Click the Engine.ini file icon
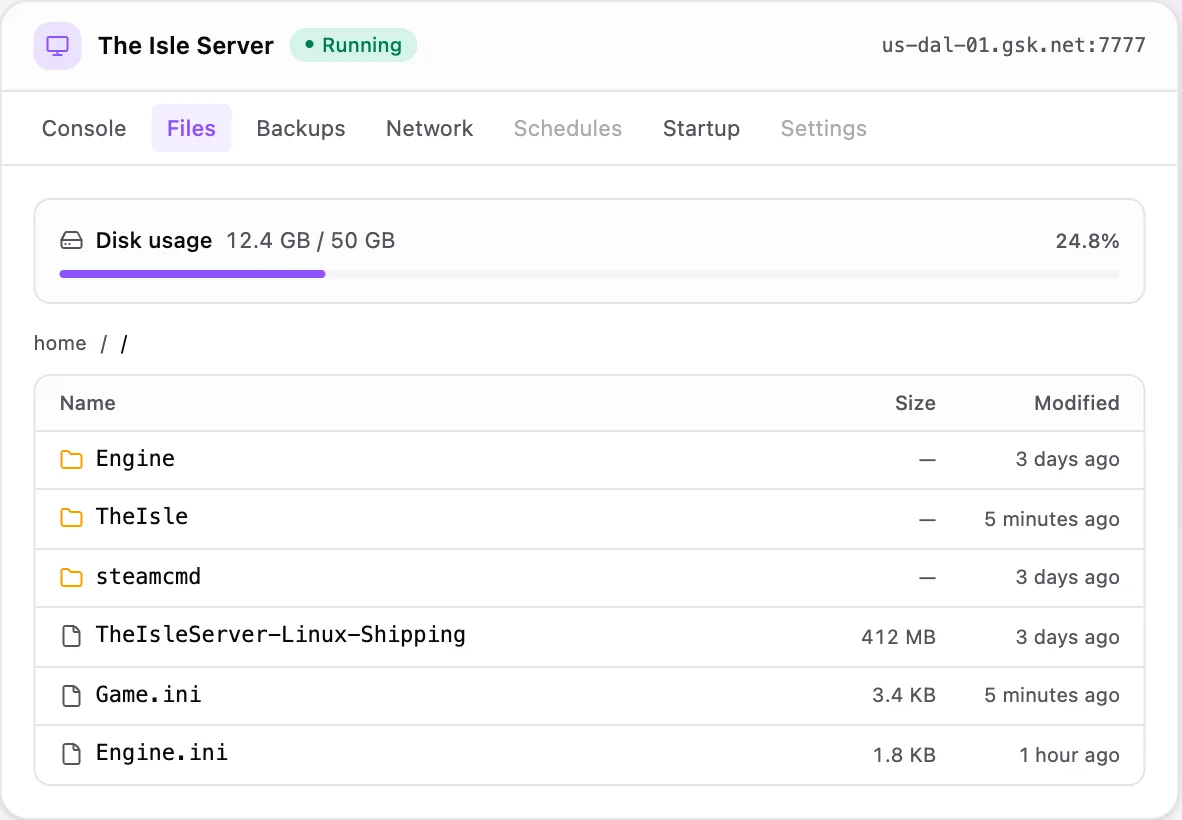 [72, 754]
